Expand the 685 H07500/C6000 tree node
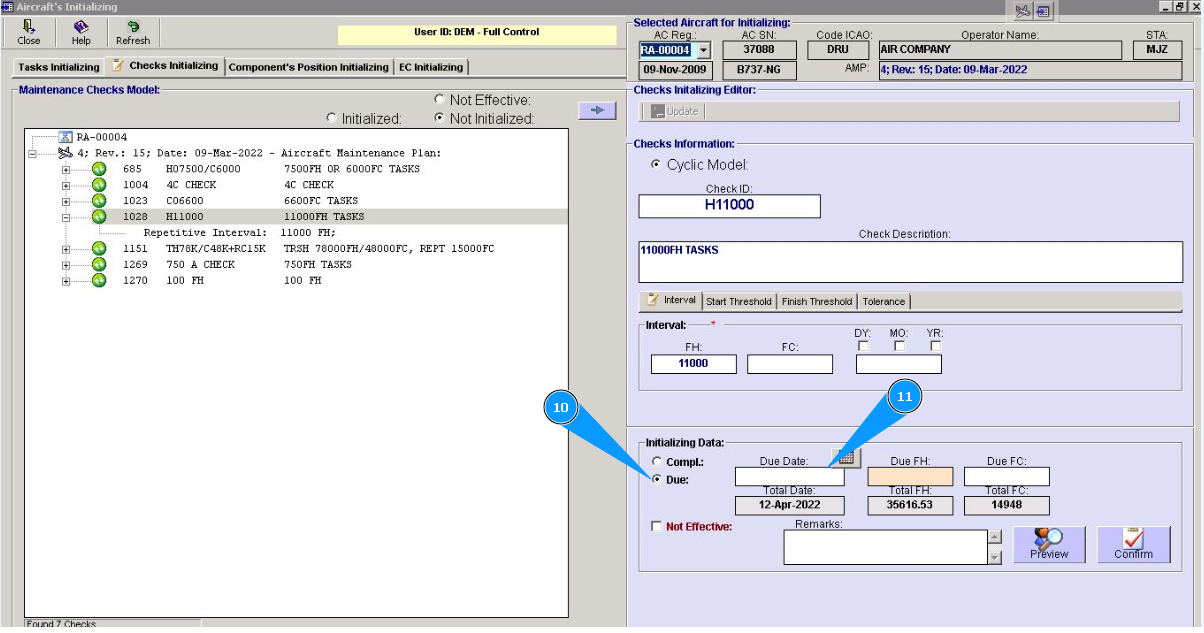Viewport: 1204px width, 633px height. pyautogui.click(x=66, y=169)
